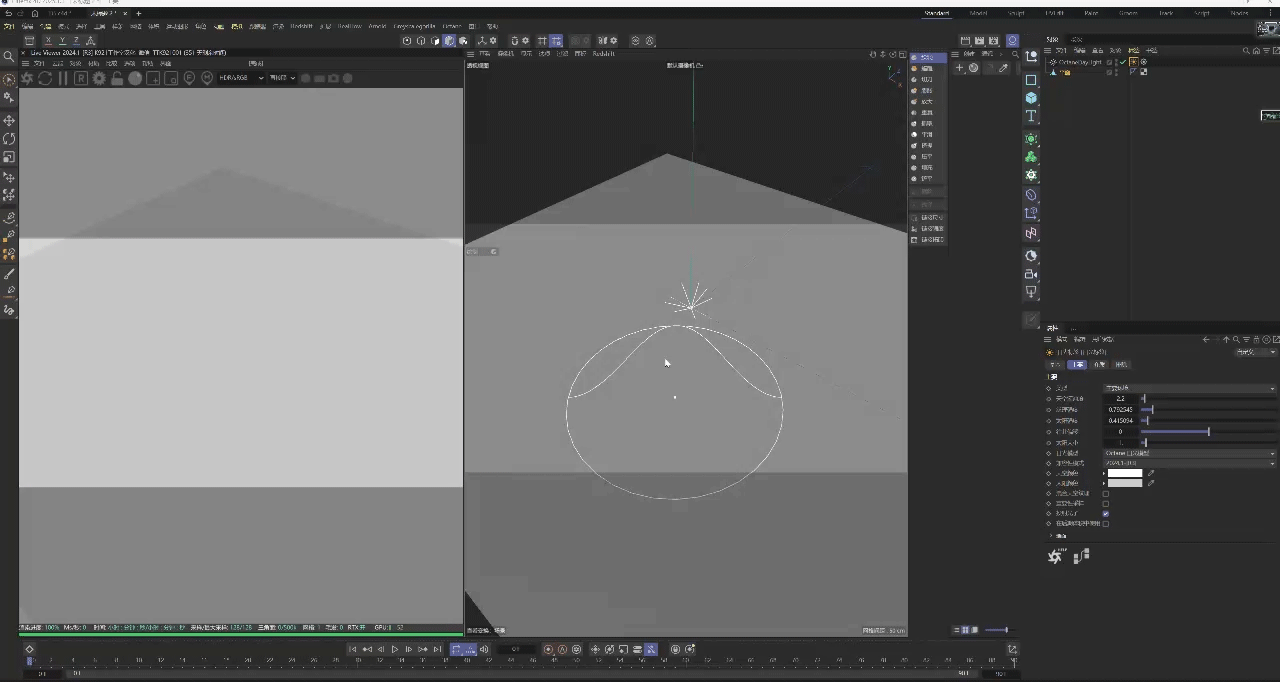Open HDR/sRGB color space dropdown
Screen dimensions: 1280x682
[241, 78]
